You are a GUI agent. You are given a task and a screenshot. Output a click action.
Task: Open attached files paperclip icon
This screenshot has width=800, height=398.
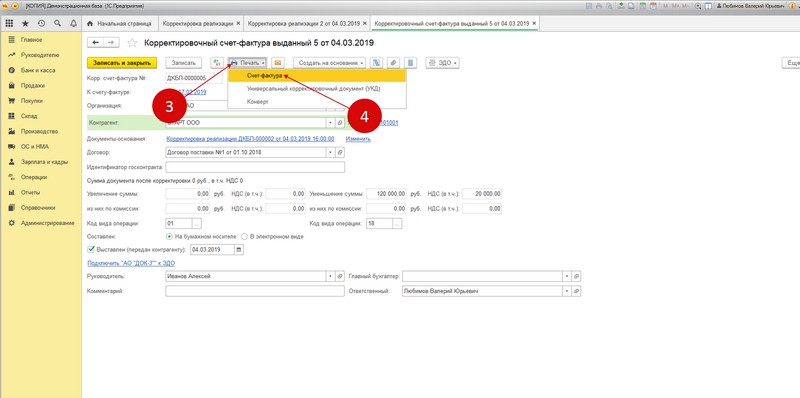pos(393,63)
